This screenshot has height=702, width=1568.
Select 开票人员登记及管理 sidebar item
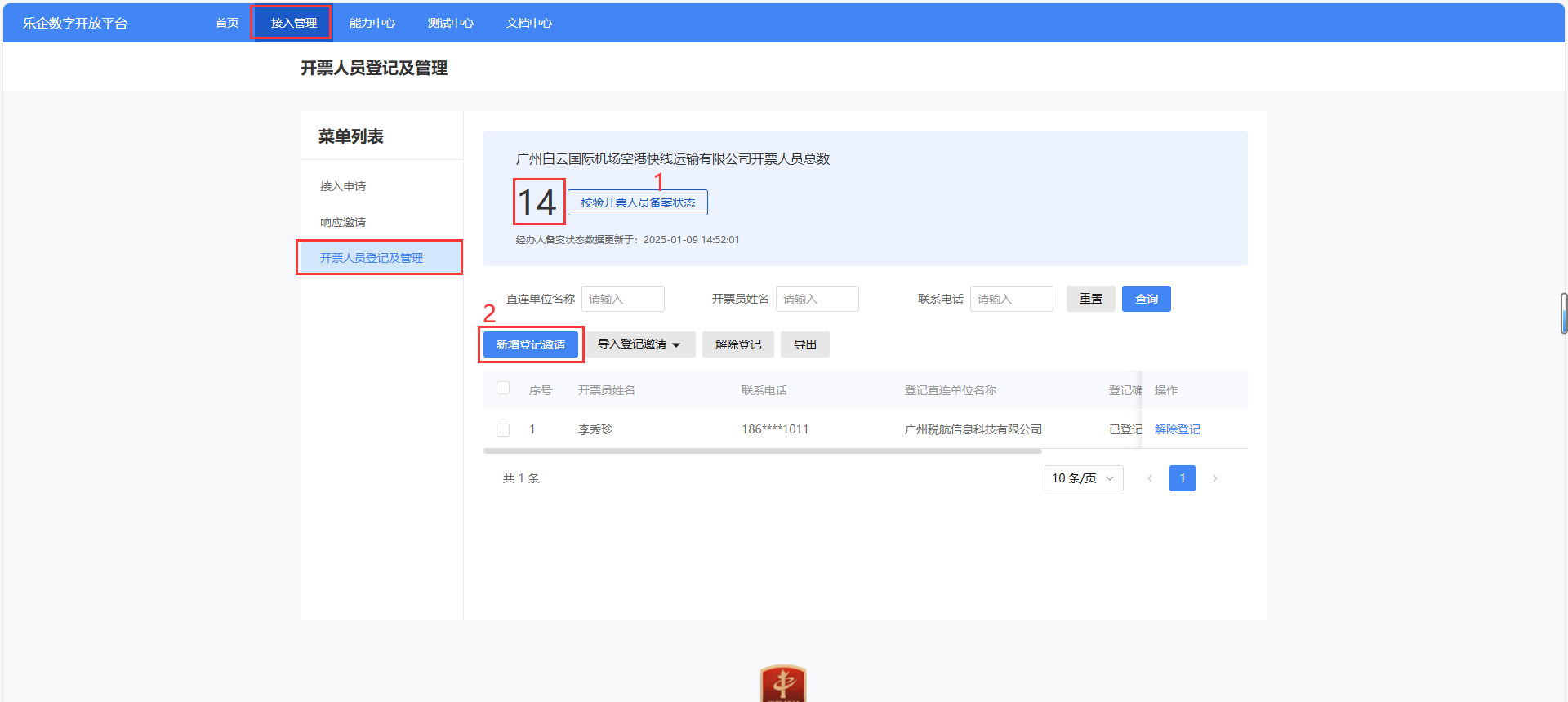pyautogui.click(x=381, y=258)
